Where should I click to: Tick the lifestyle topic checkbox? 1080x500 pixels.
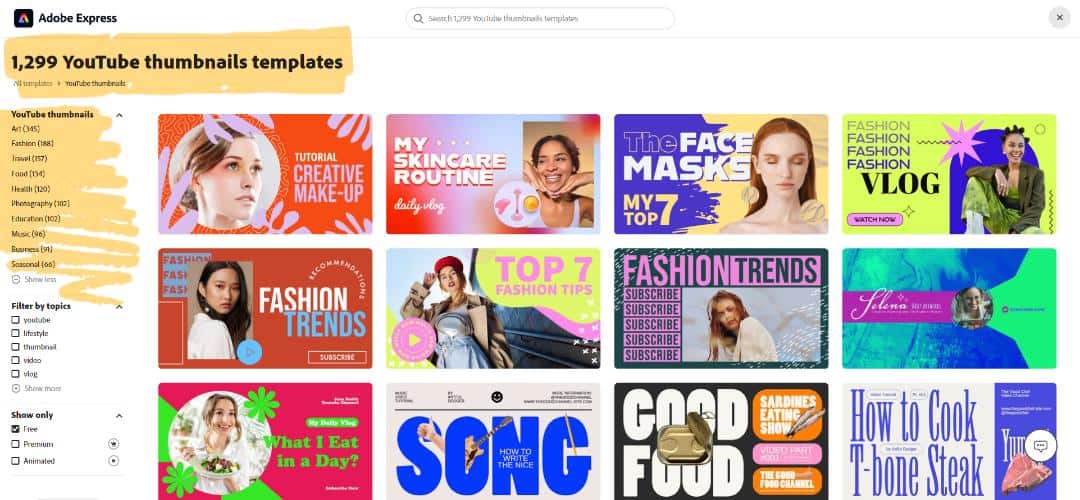tap(16, 333)
